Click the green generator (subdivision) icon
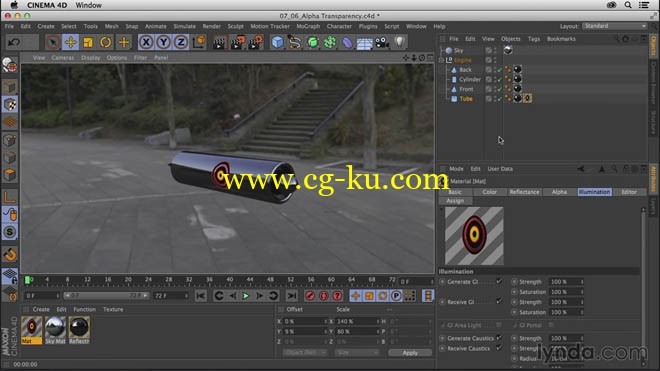Screen dimensions: 660x371 coord(312,42)
